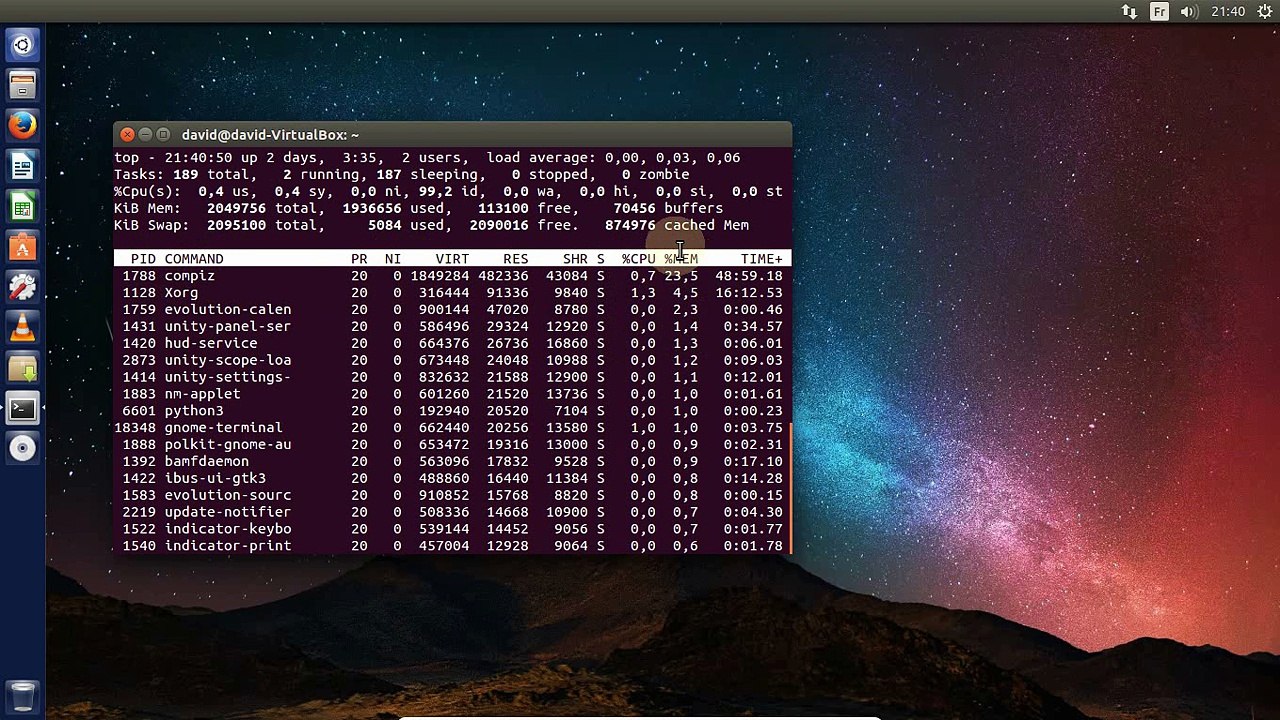The width and height of the screenshot is (1280, 720).
Task: Open the network connections indicator
Action: pos(1129,12)
